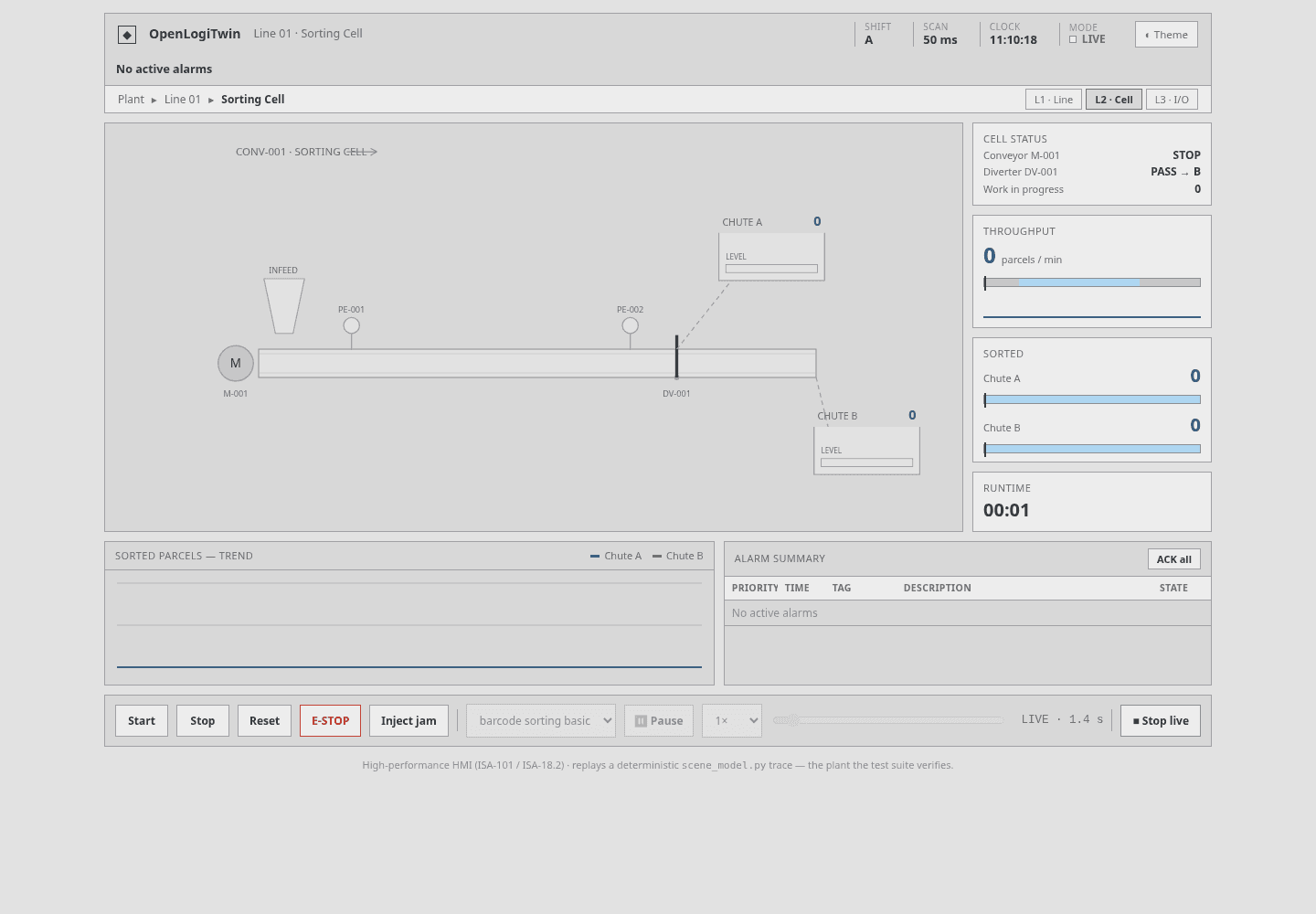Click the replay timeline slider
Image resolution: width=1316 pixels, height=914 pixels.
click(x=888, y=720)
